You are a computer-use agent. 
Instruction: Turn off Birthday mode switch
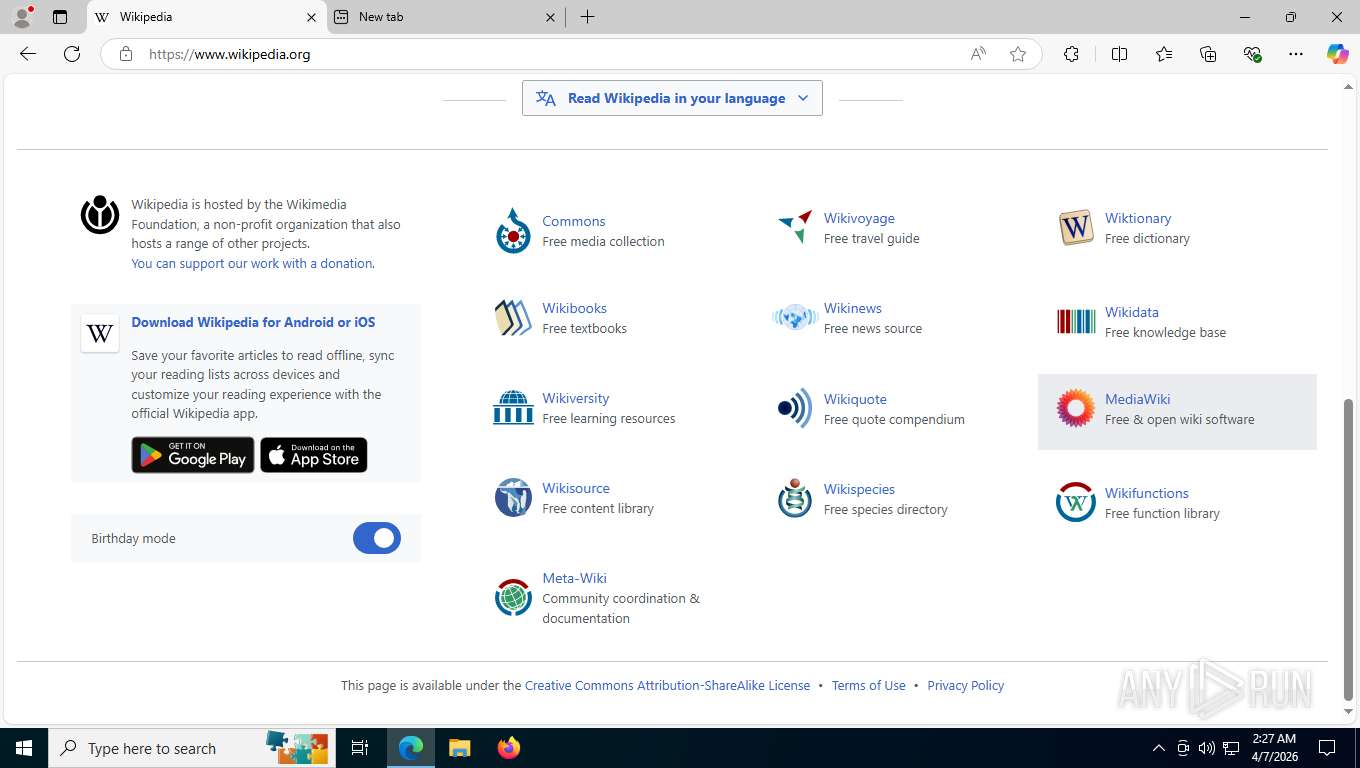point(377,538)
